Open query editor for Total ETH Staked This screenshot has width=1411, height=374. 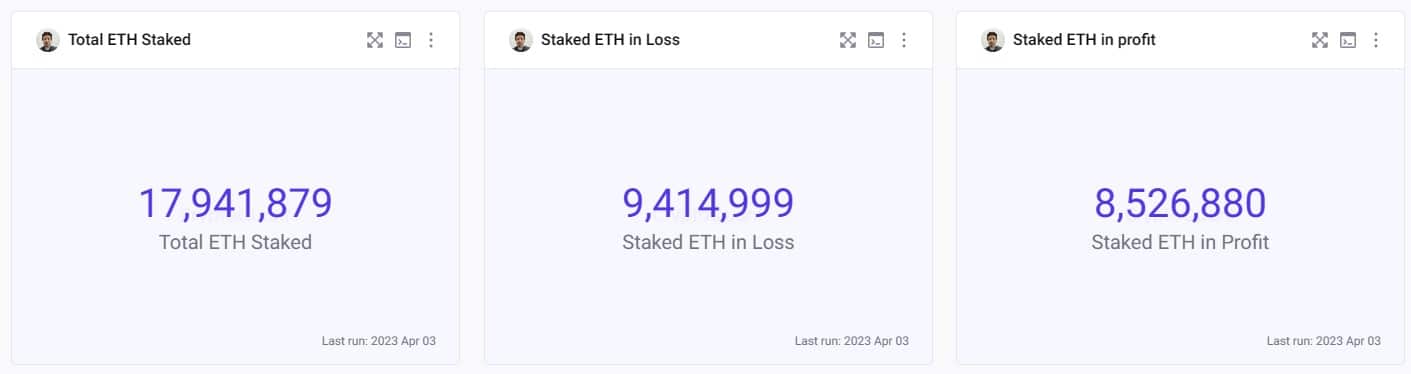[403, 40]
